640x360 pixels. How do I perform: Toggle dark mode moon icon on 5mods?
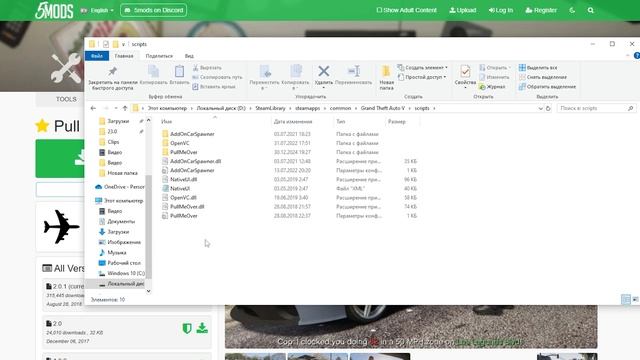572,10
